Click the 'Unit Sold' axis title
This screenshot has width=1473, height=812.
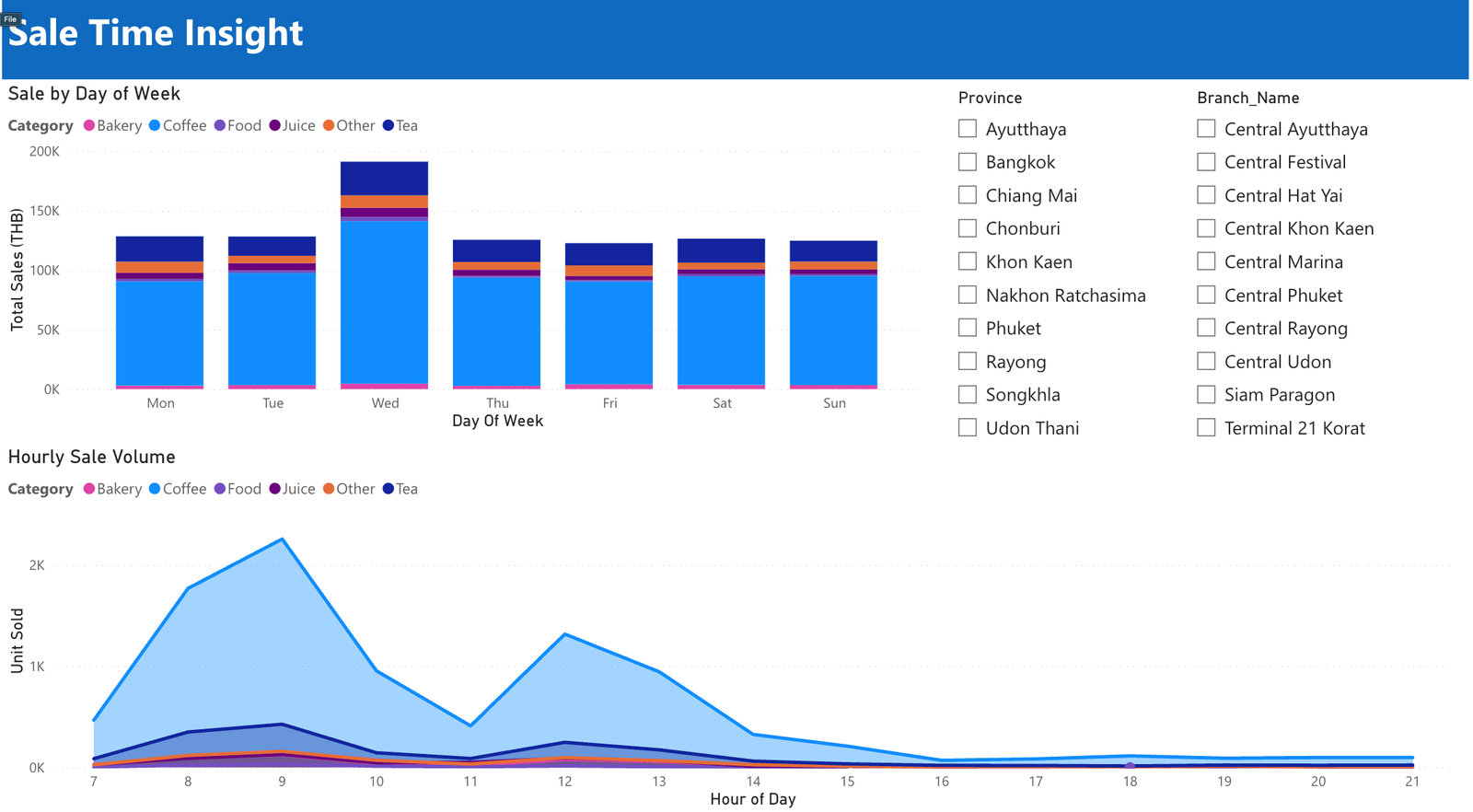pyautogui.click(x=17, y=640)
